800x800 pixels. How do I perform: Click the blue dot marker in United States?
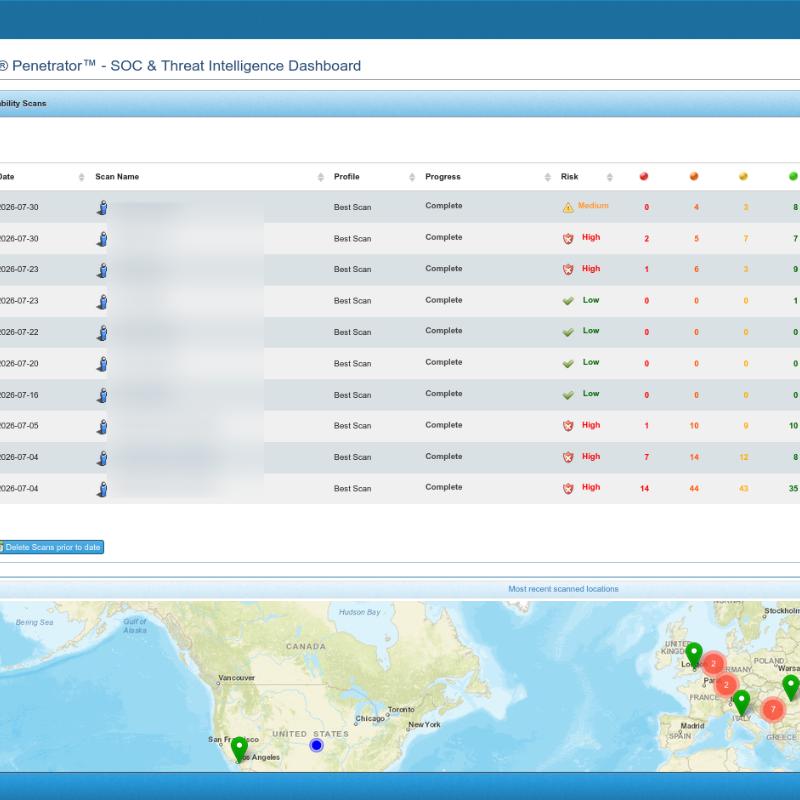point(316,745)
